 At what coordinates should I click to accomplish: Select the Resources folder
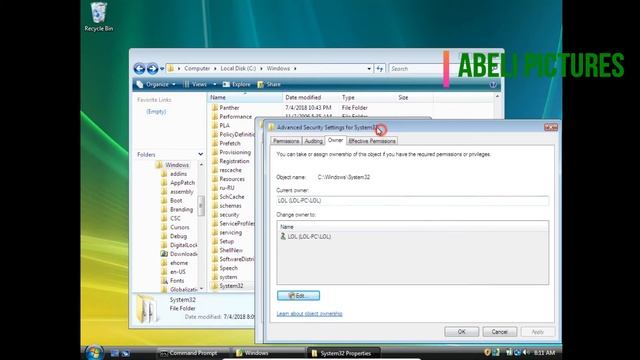click(228, 179)
